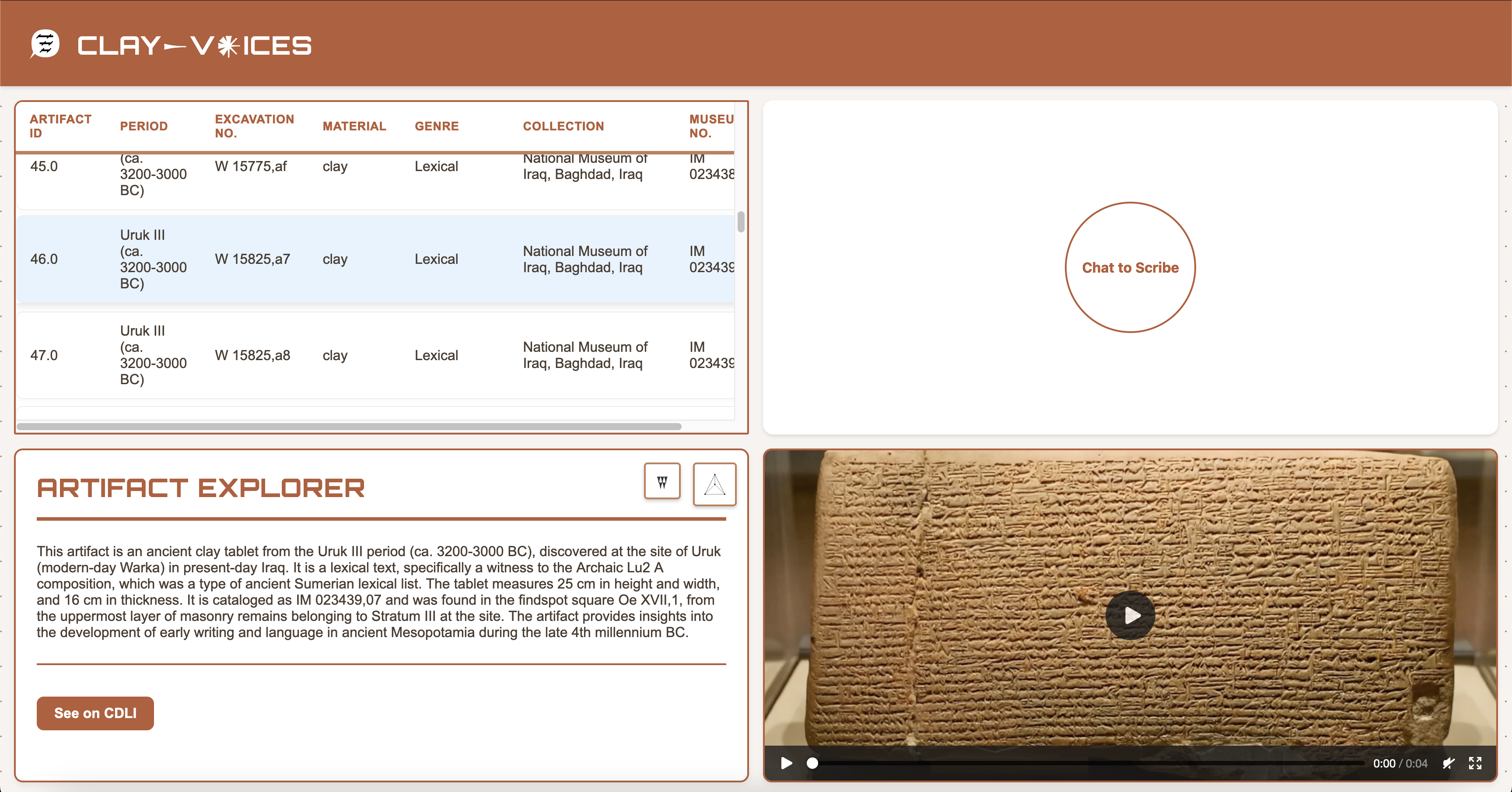The width and height of the screenshot is (1512, 792).
Task: Click the small play button in video controls
Action: pos(786,763)
